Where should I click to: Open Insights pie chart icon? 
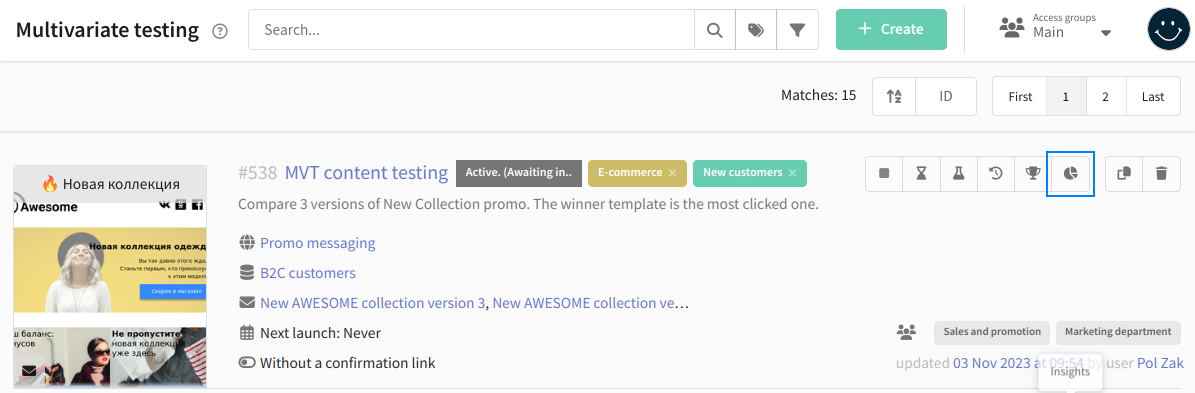(x=1070, y=173)
